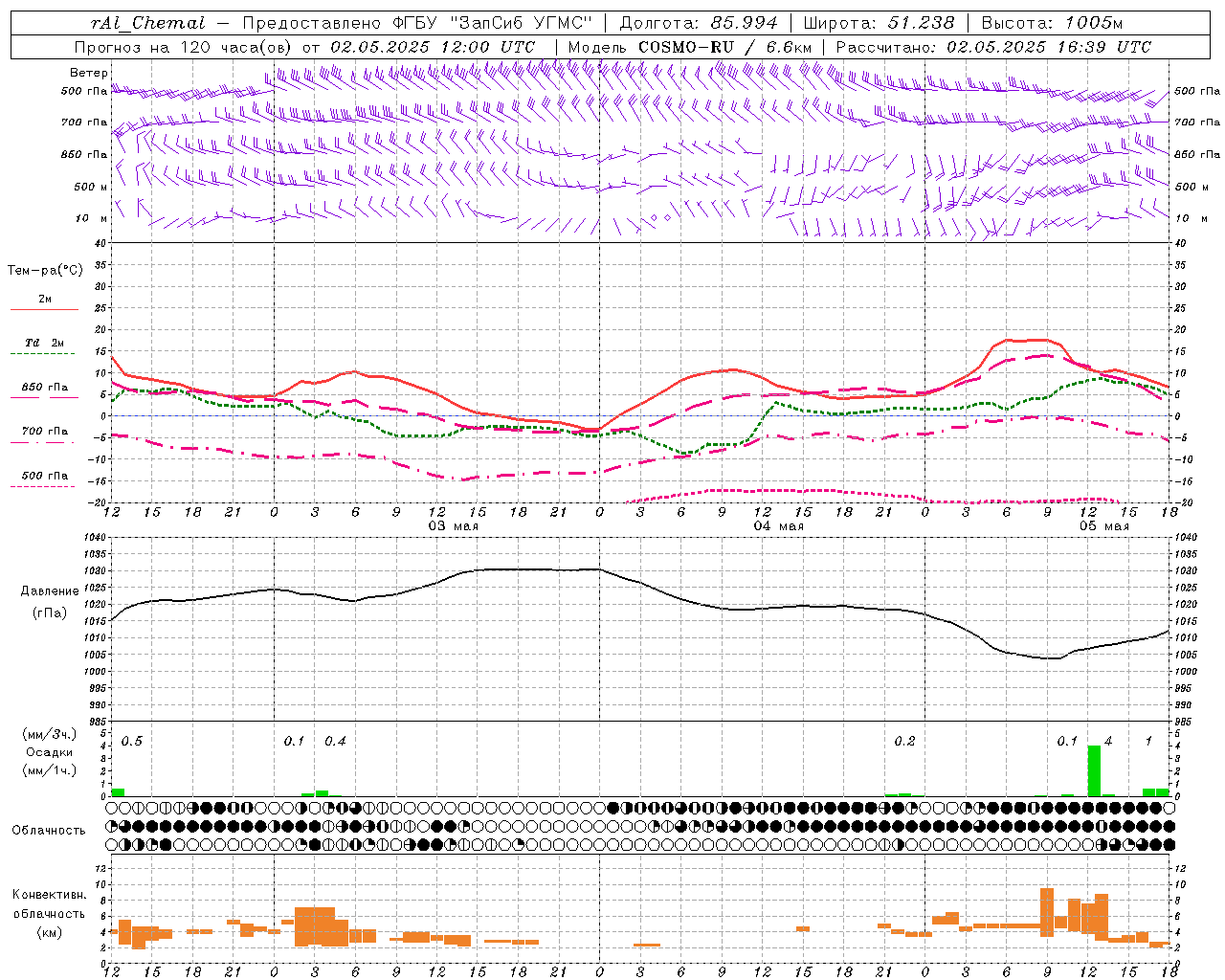
Task: Click the model name COSMO-RU / 6.6км
Action: 724,47
